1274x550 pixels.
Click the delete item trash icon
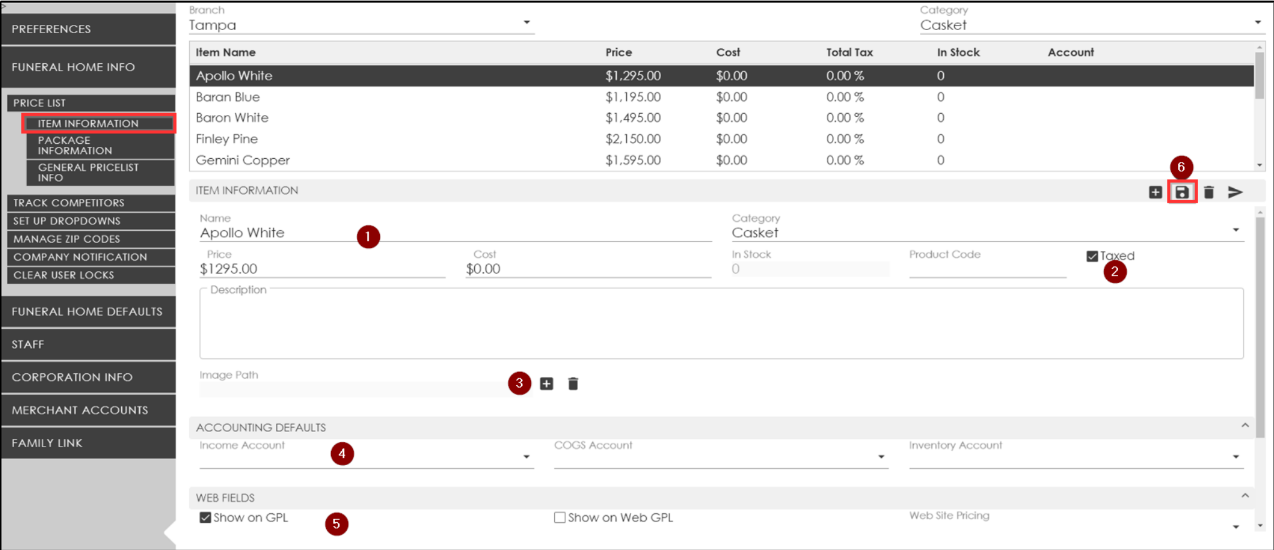click(1208, 192)
